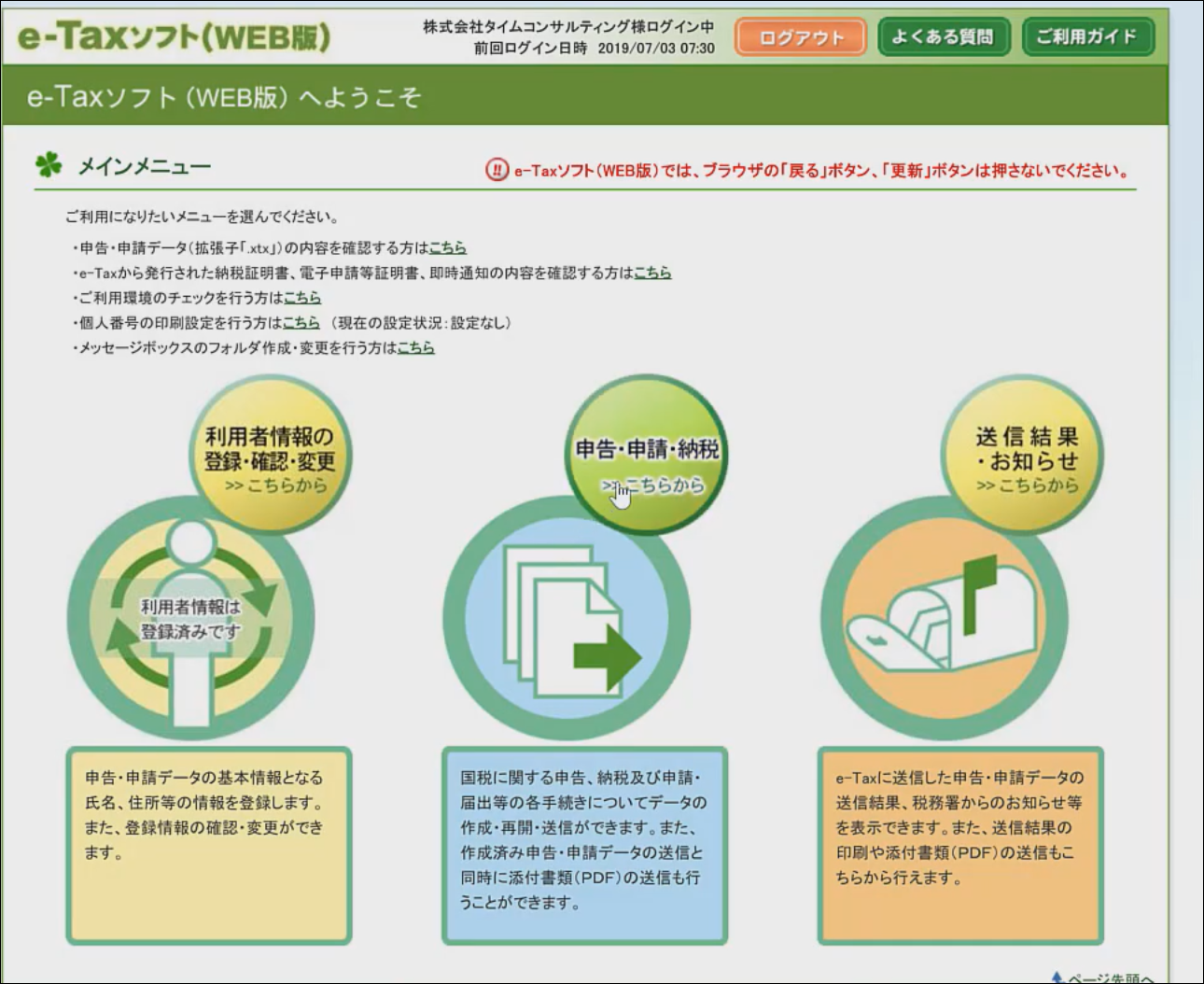Click 前回ログイン日時 2019/07/03 07:30 text
1204x984 pixels.
tap(595, 49)
